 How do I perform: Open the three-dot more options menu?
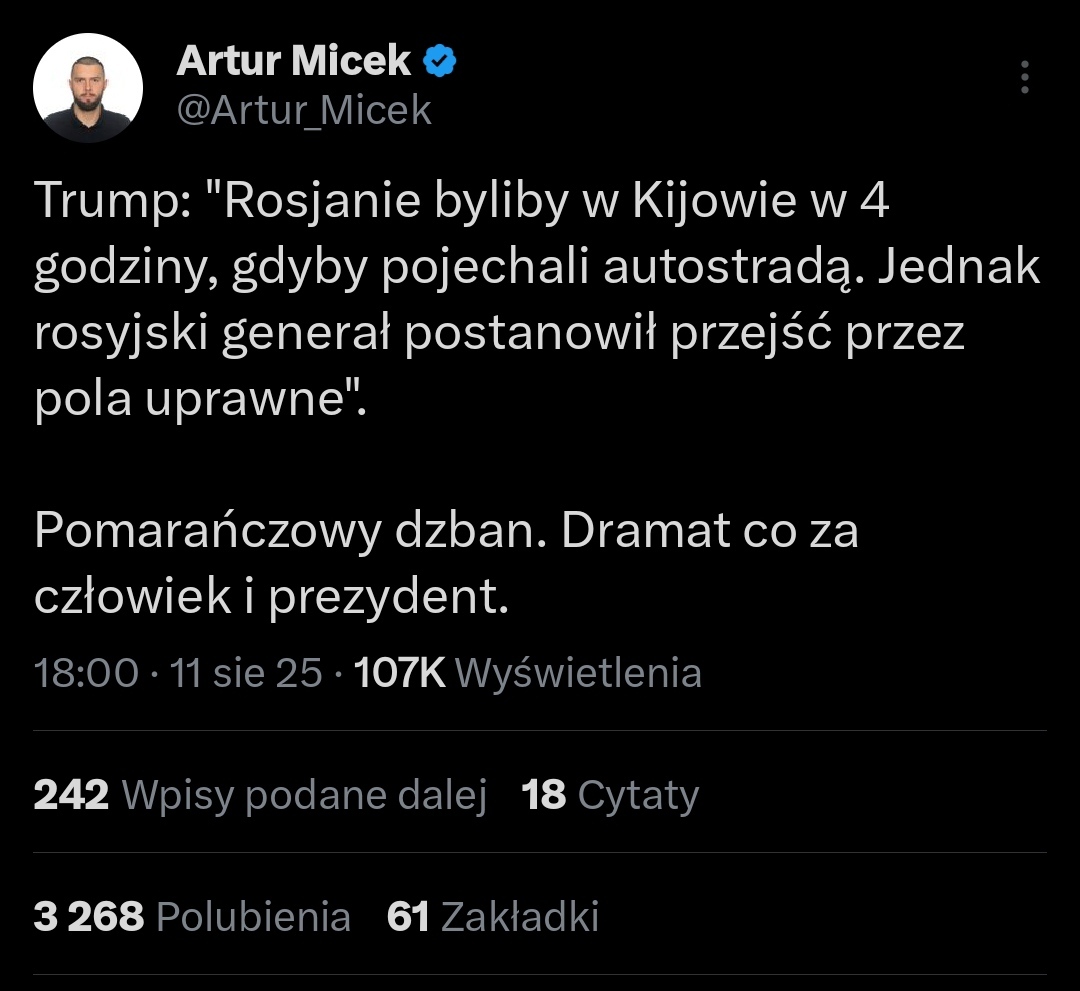pos(1024,77)
